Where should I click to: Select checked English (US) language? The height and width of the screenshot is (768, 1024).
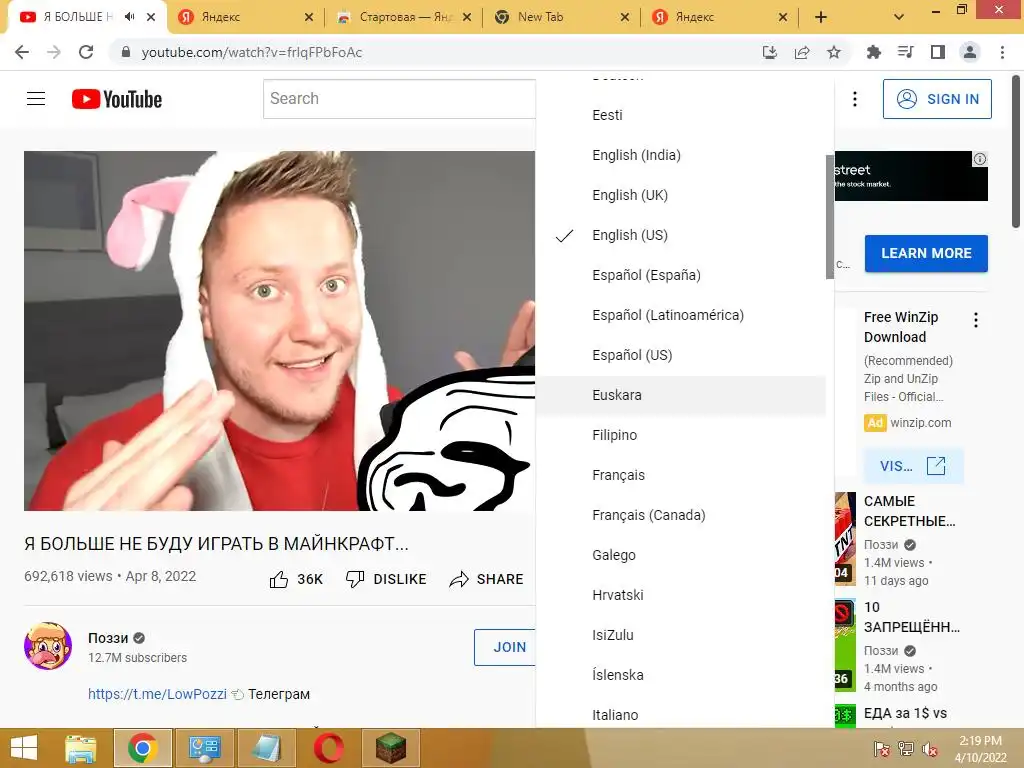point(680,235)
